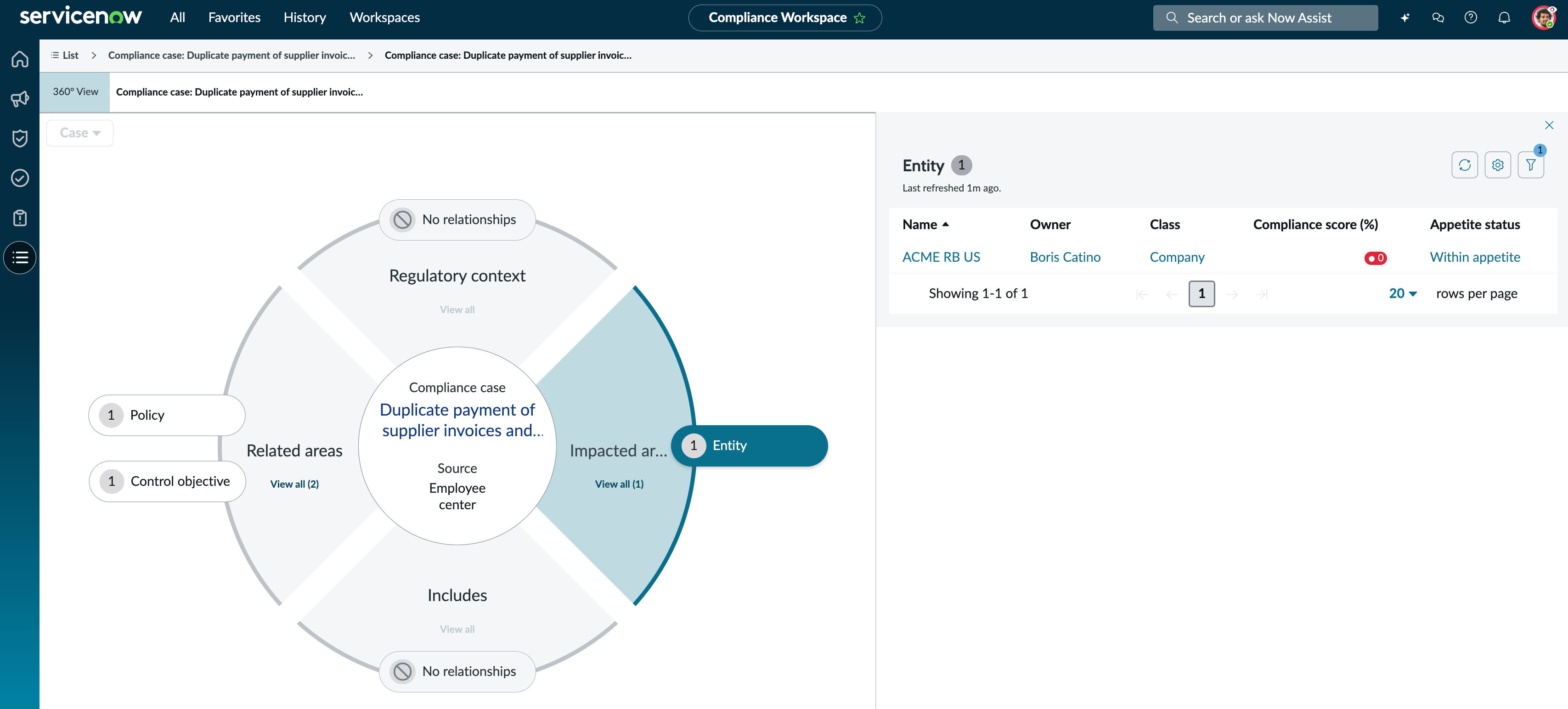1568x709 pixels.
Task: Click the 'Showing 1-1 of 1' text
Action: (978, 294)
